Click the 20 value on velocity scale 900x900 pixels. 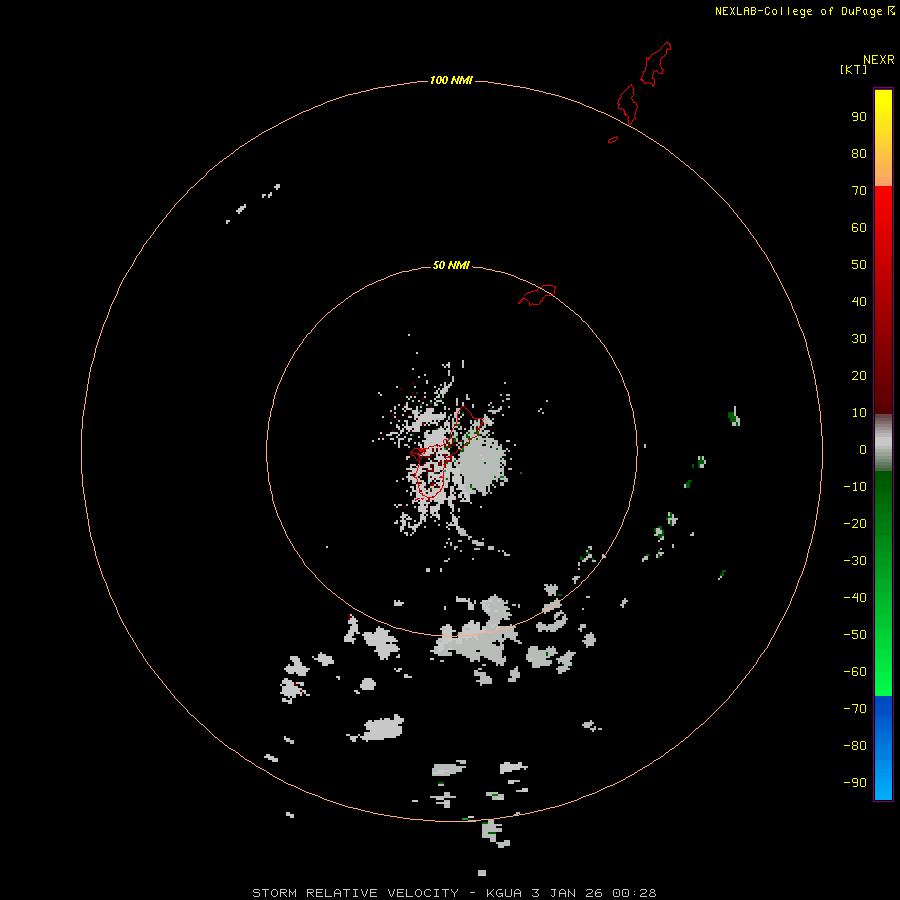(x=859, y=376)
